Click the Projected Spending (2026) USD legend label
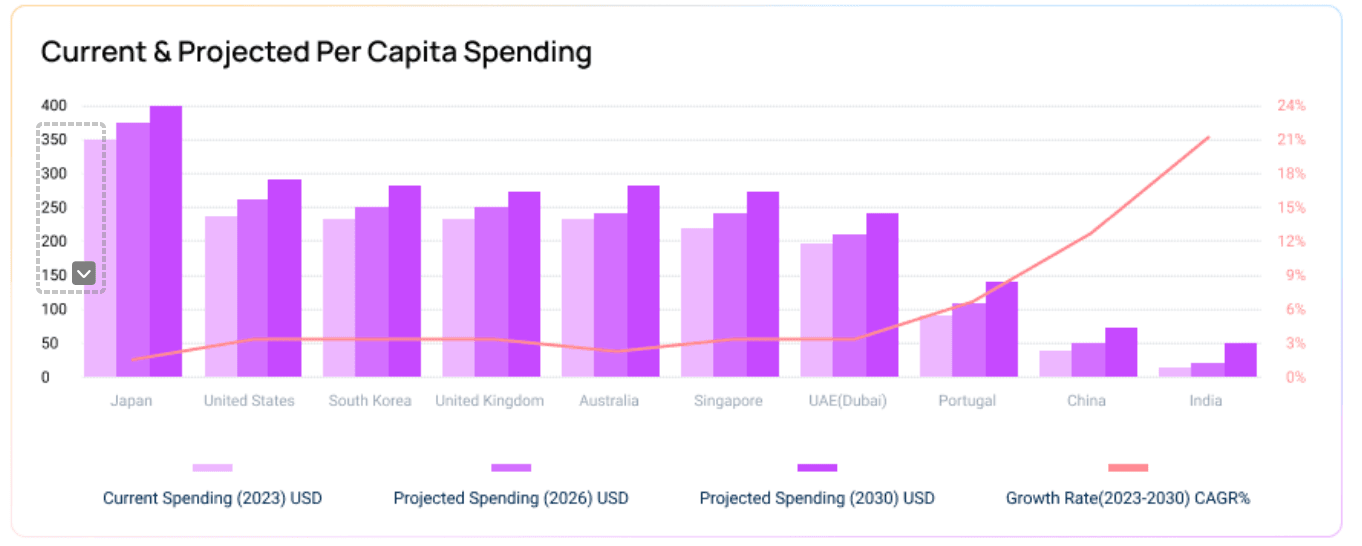 511,498
